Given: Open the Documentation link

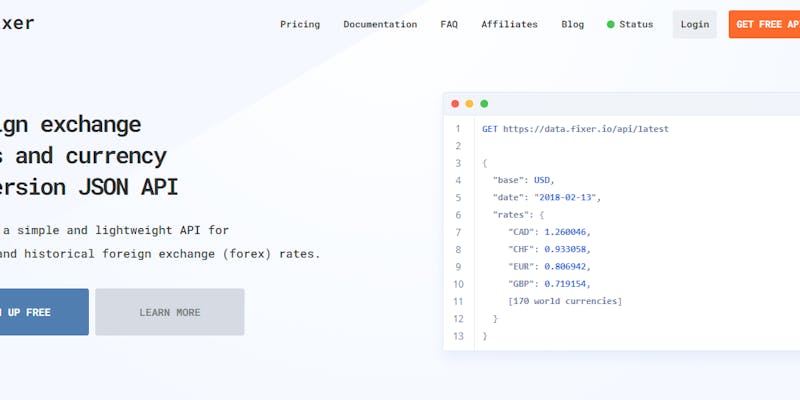Looking at the screenshot, I should click(x=380, y=24).
